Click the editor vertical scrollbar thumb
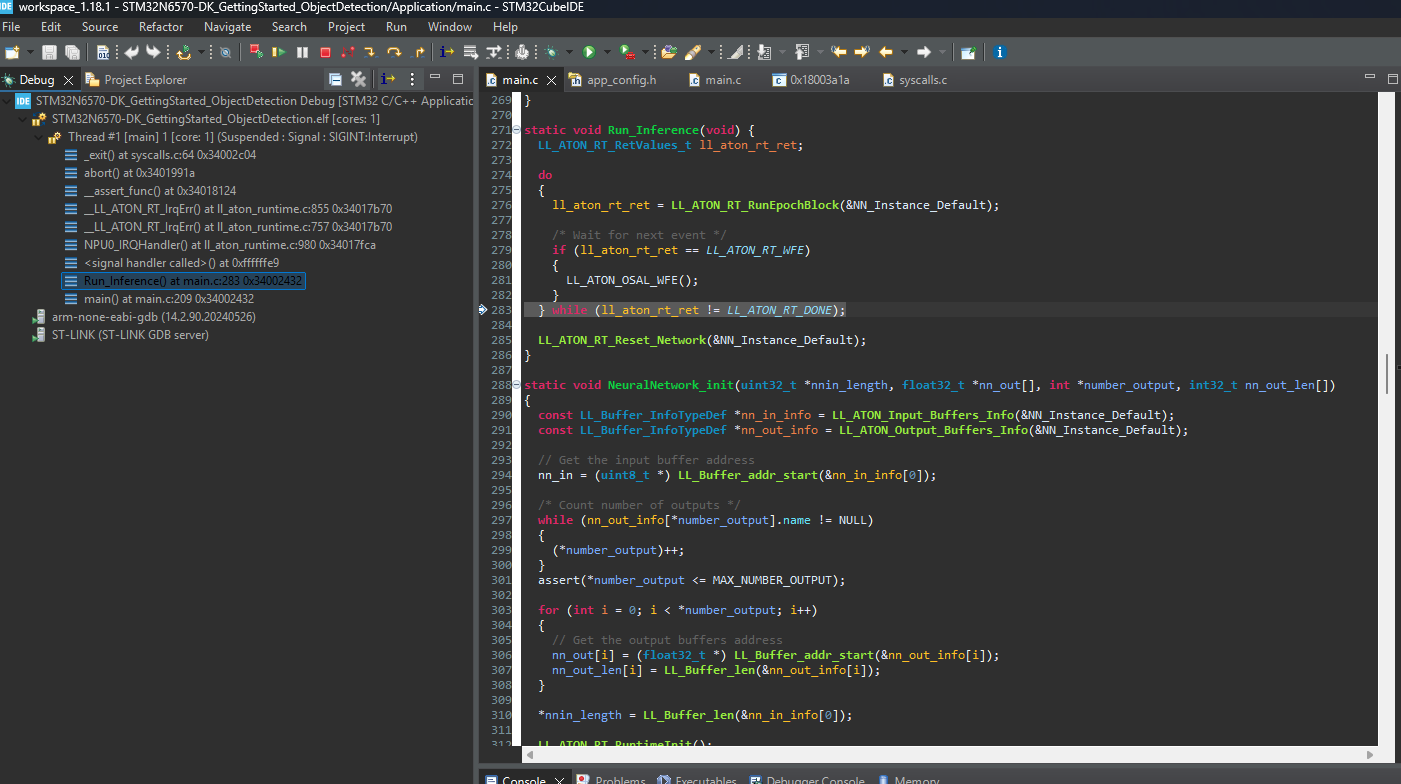The image size is (1401, 784). [x=1385, y=375]
